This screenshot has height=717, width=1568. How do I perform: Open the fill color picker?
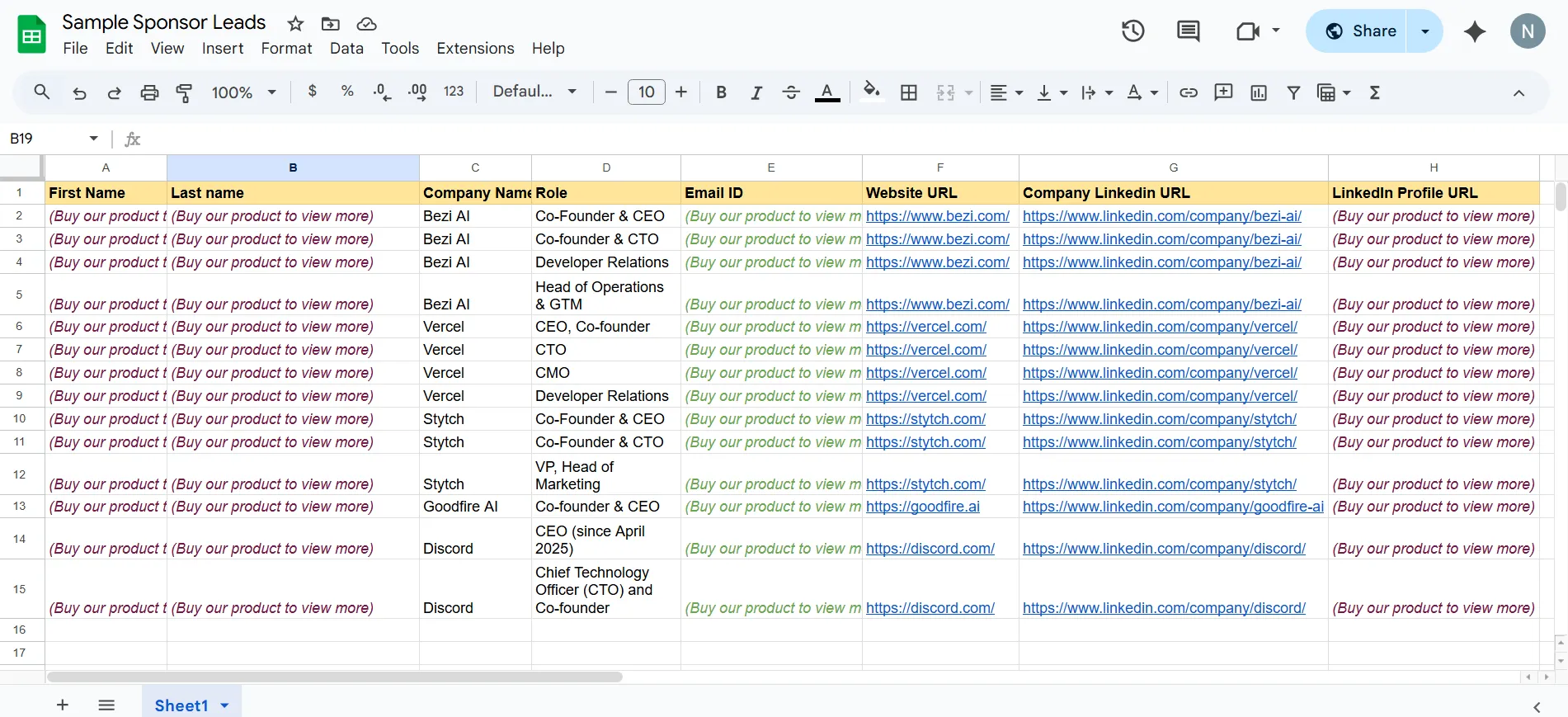871,92
